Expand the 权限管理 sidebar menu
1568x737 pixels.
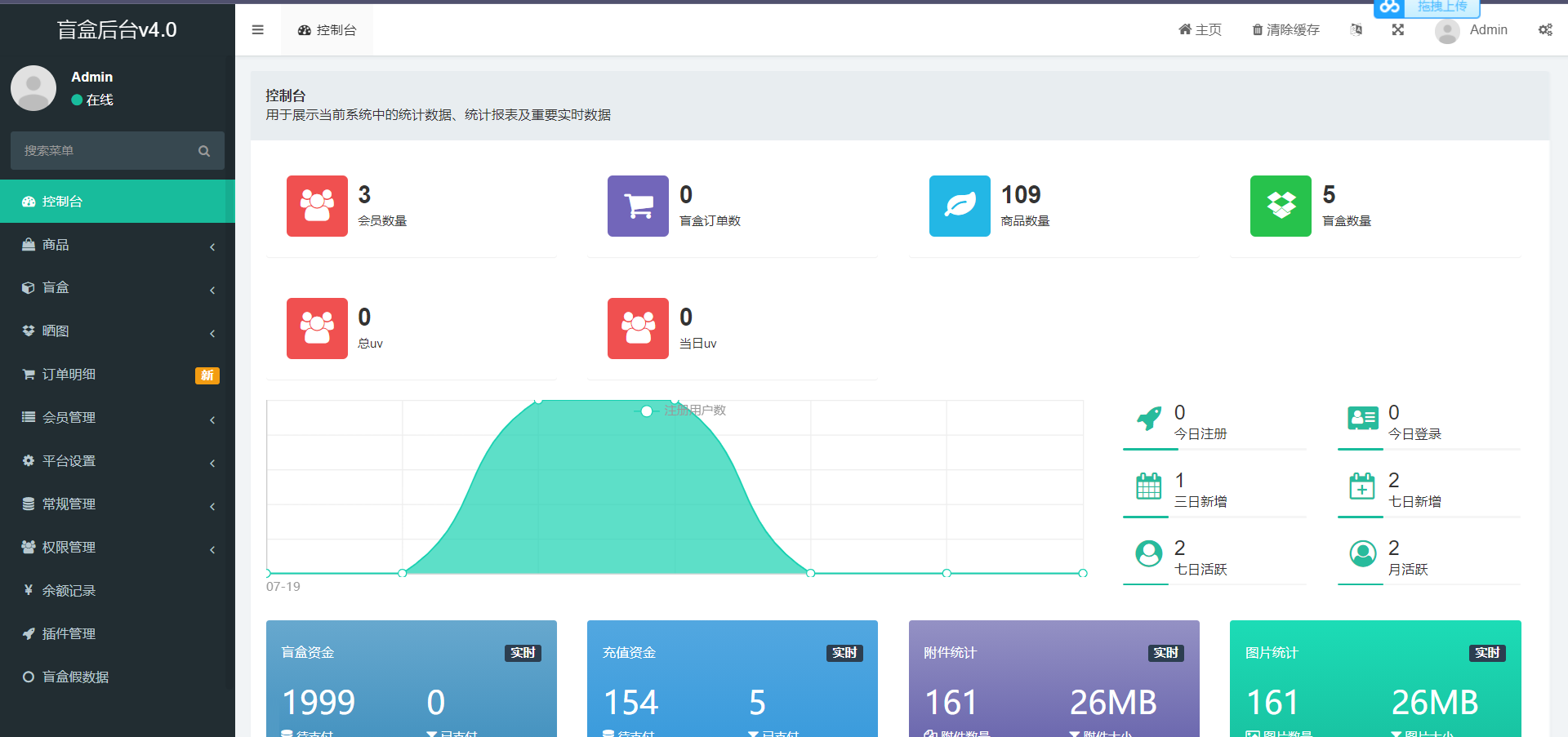[118, 548]
